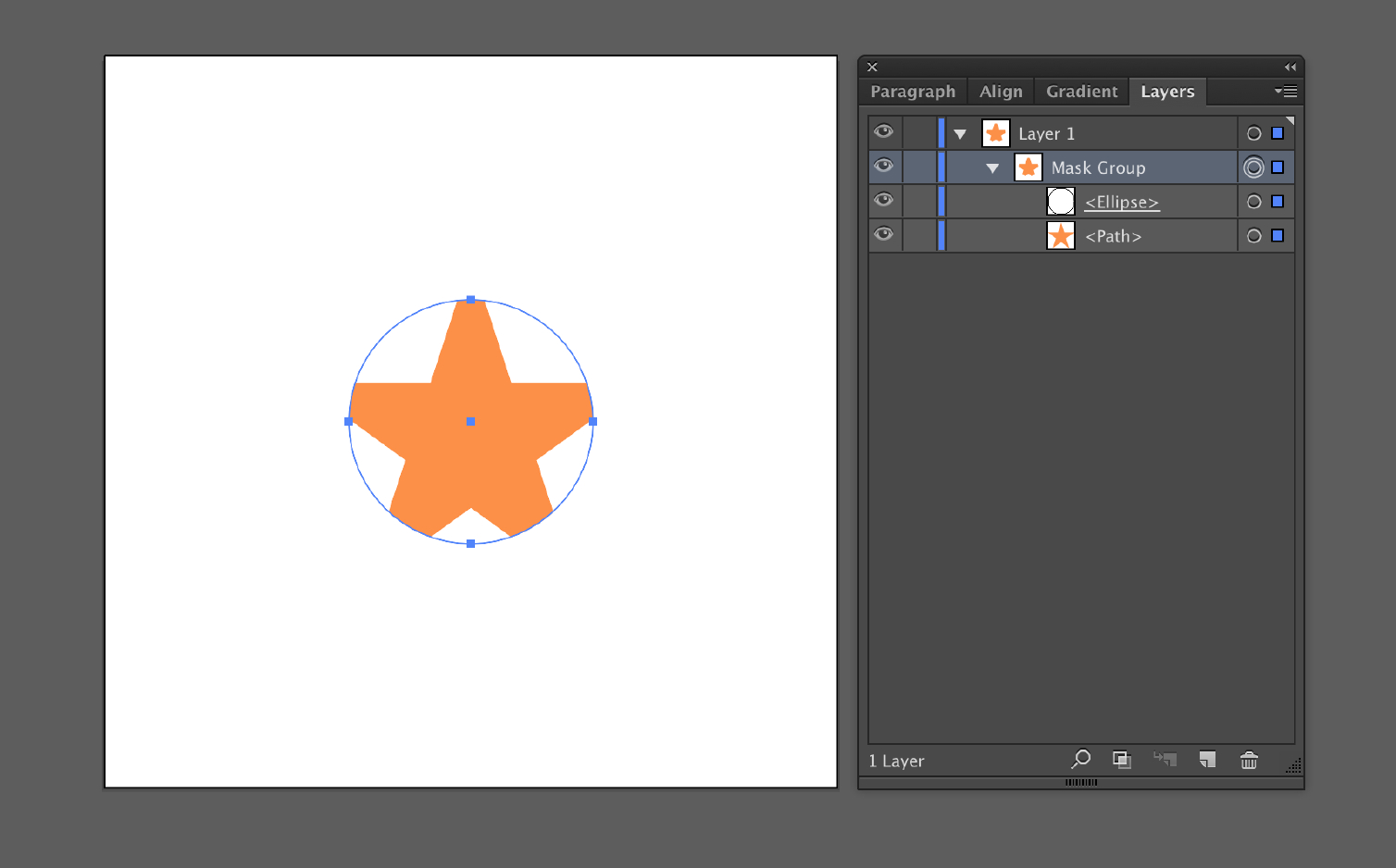Click right anchor point of the circle
1396x868 pixels.
(x=593, y=422)
